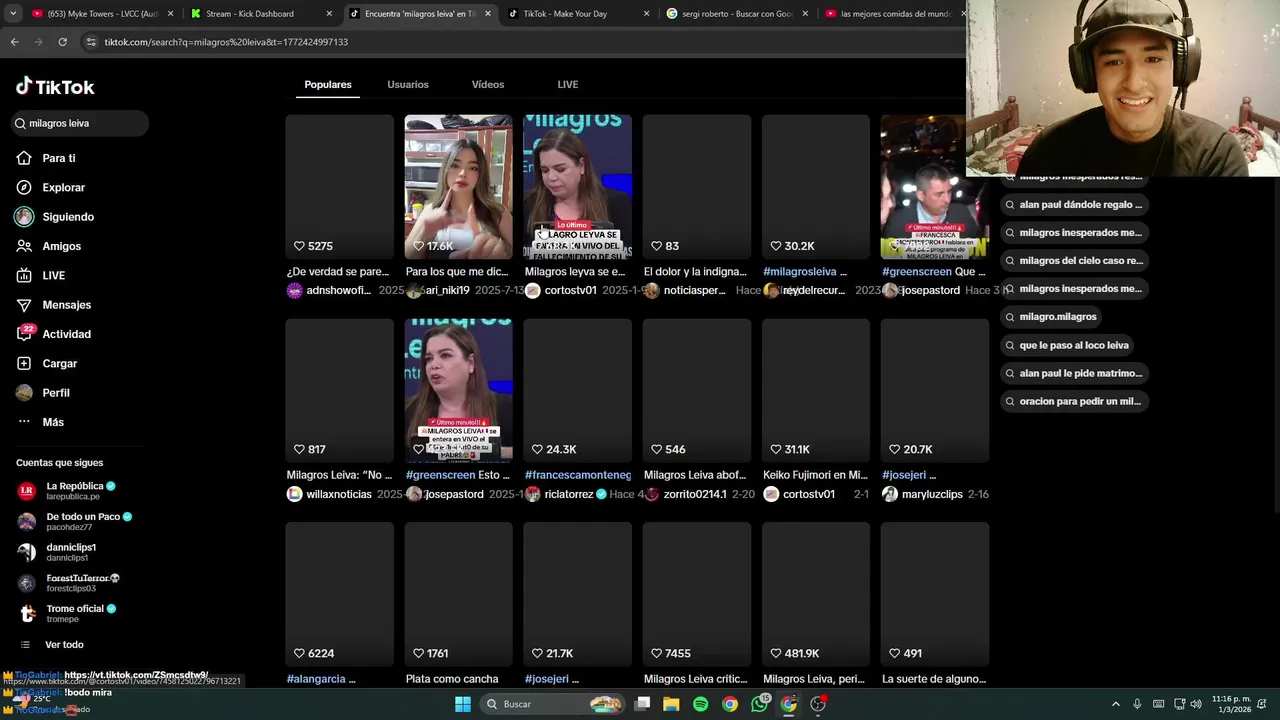Click the taskbar volume icon
Image resolution: width=1280 pixels, height=720 pixels.
click(1195, 704)
